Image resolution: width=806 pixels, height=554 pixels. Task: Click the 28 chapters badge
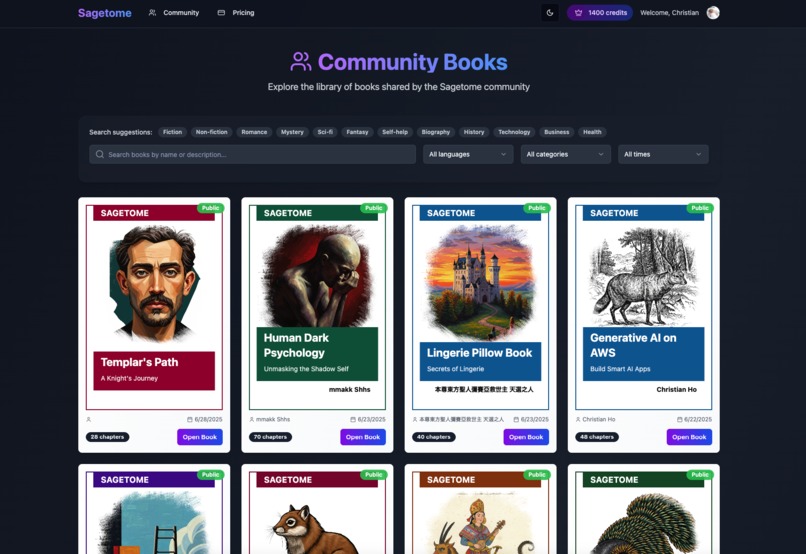tap(107, 437)
